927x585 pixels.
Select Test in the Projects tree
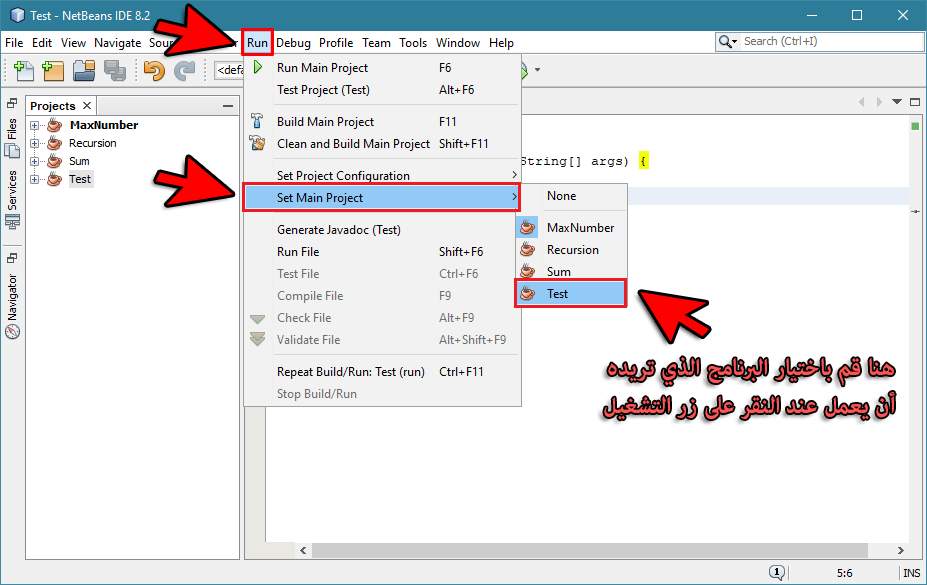tap(80, 179)
